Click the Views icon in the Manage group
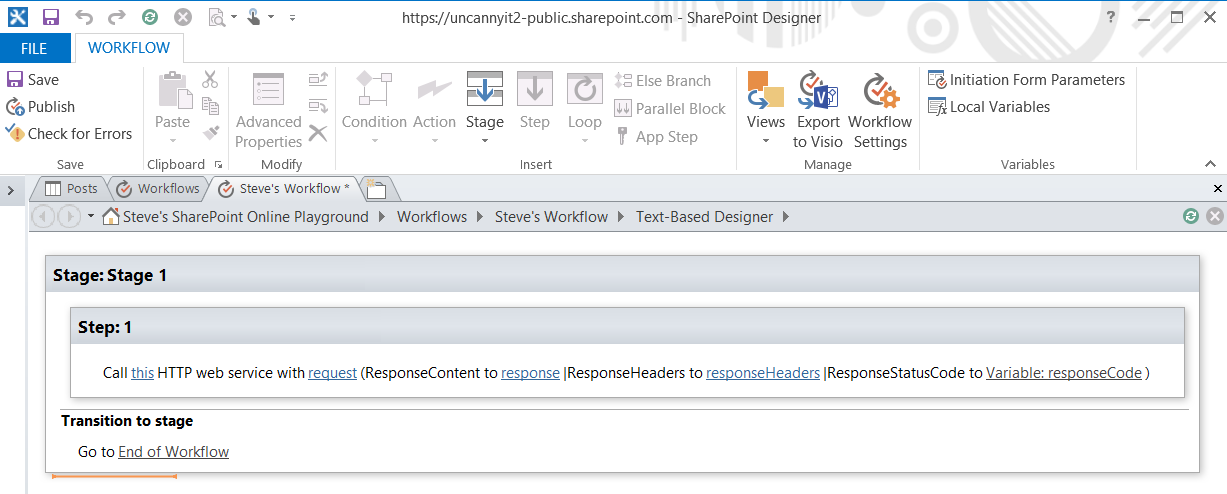Screen dimensions: 1227x494 click(x=766, y=90)
